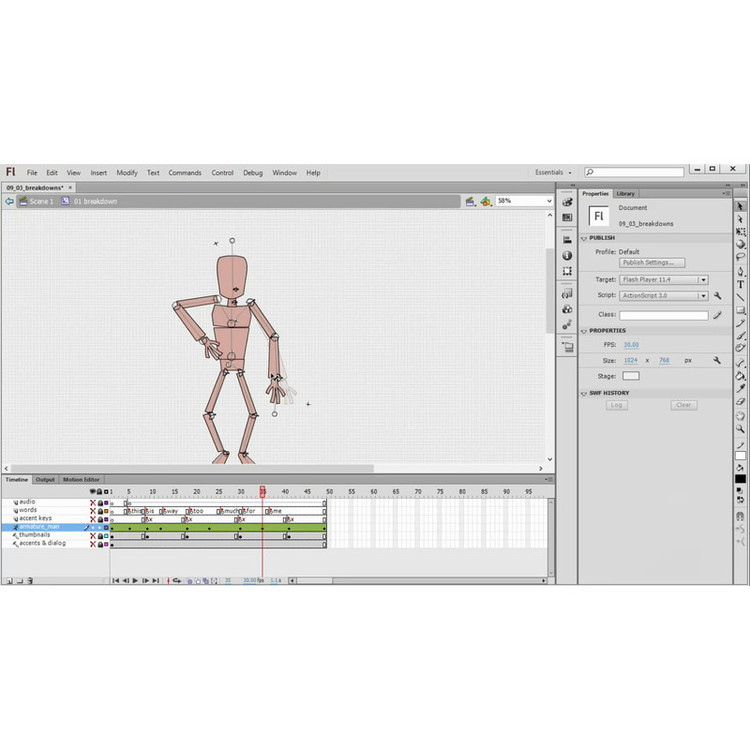Toggle outline color box for thumbnails layer
Screen dimensions: 750x750
click(107, 535)
